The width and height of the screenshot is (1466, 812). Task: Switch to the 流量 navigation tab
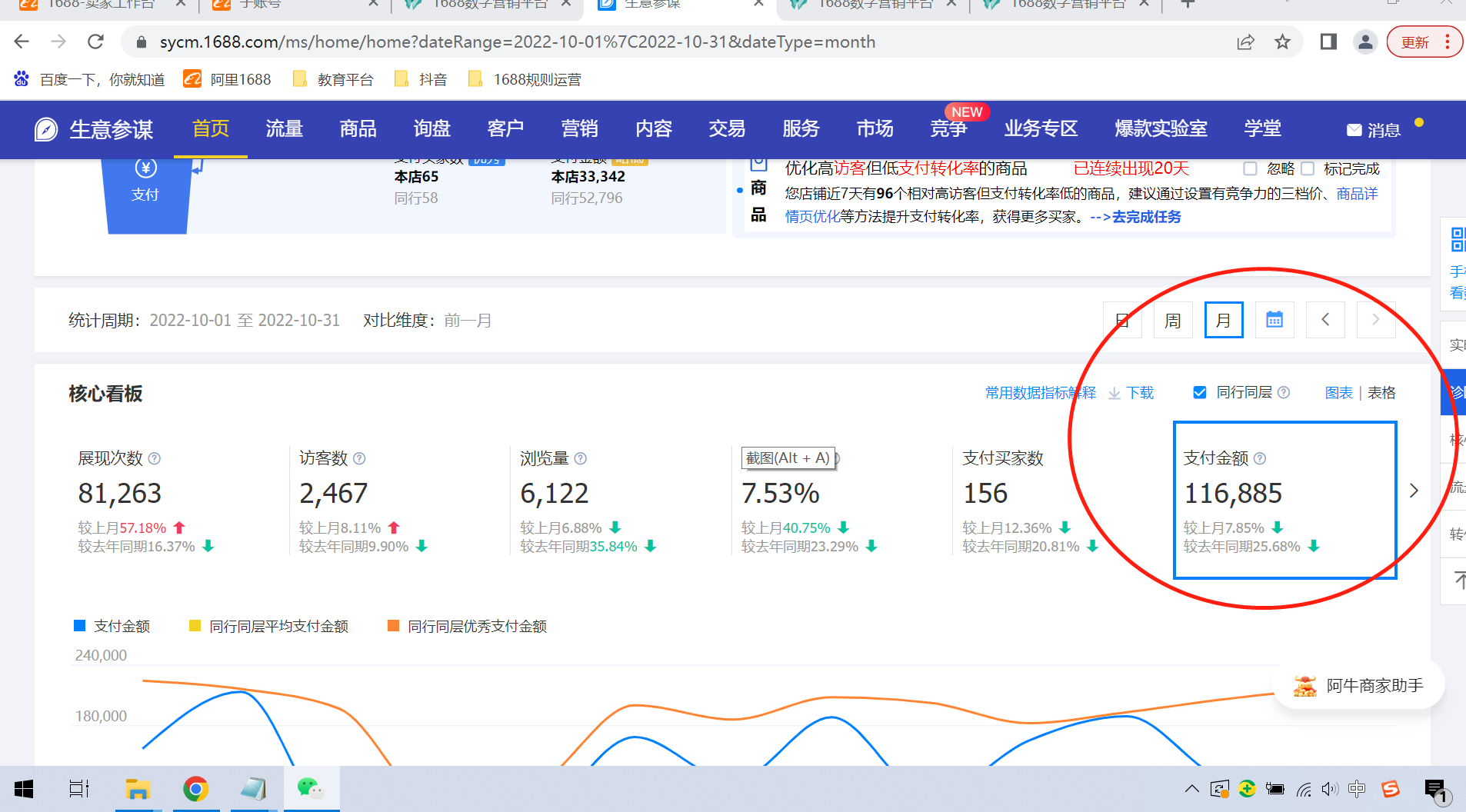click(x=284, y=128)
